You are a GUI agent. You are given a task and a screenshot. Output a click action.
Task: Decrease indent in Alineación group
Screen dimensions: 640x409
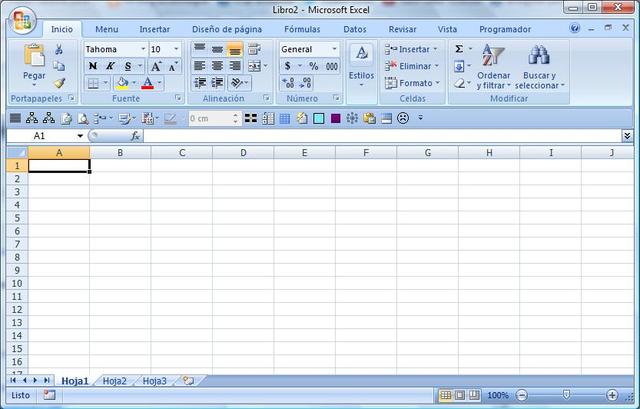coord(200,83)
